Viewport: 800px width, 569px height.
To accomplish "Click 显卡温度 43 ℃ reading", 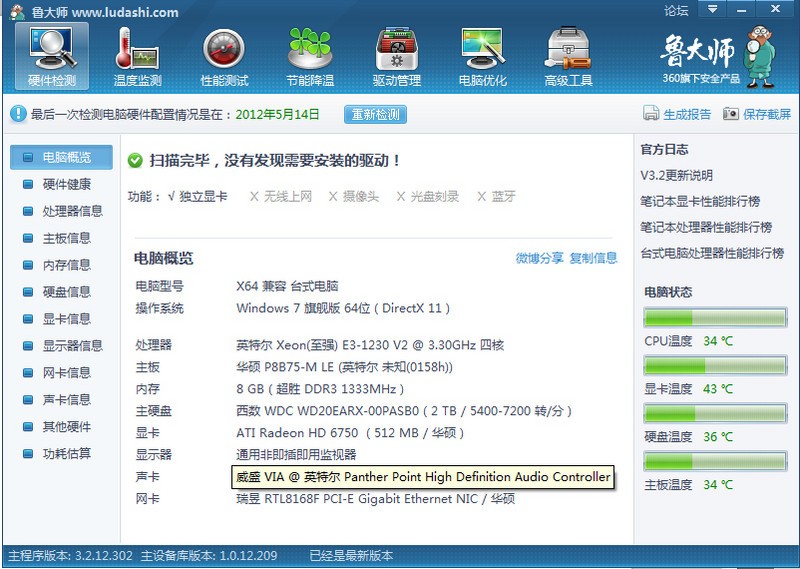I will point(688,389).
